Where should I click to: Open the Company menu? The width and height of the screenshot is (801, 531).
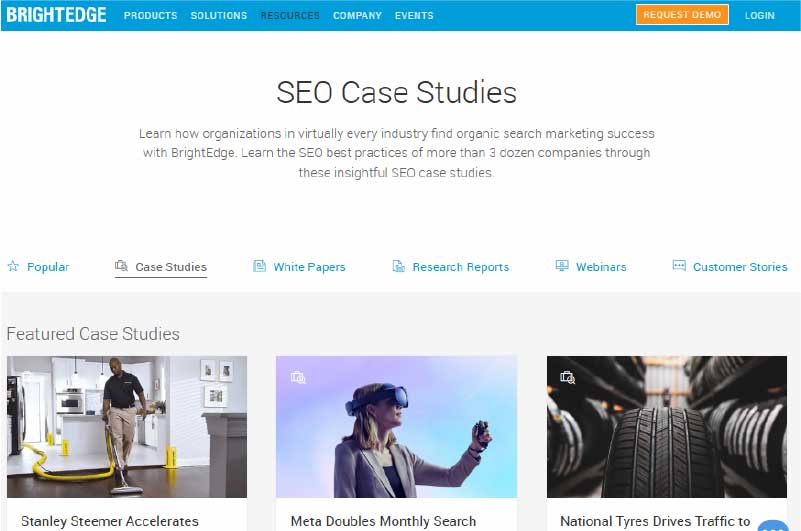point(357,15)
